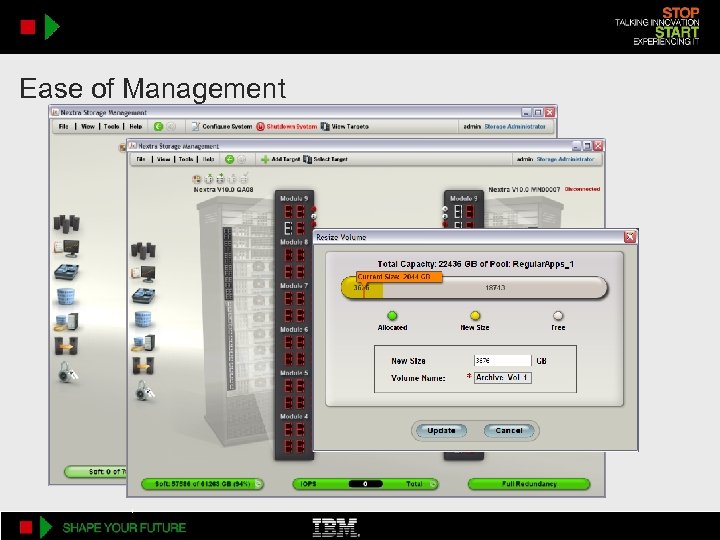
Task: Expand arrow on the IOPS Total status bar
Action: 433,484
